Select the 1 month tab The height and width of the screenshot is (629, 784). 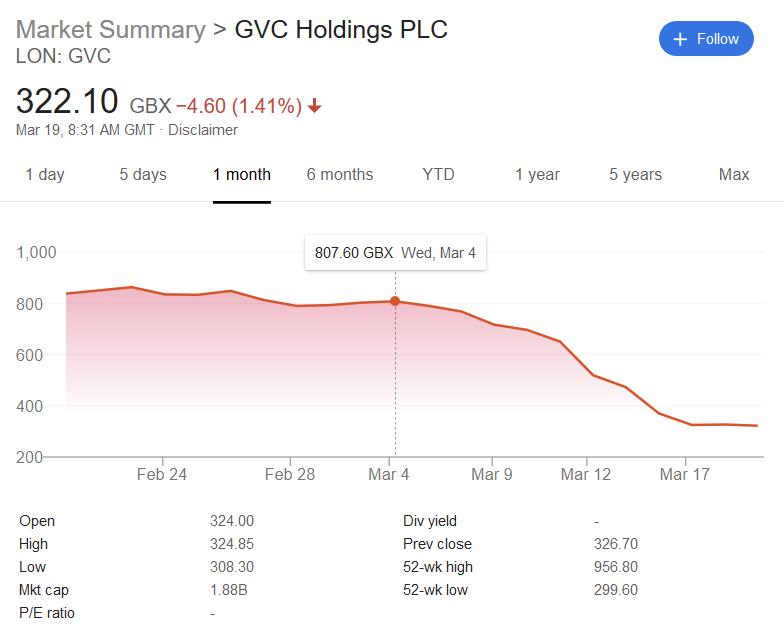pyautogui.click(x=242, y=174)
